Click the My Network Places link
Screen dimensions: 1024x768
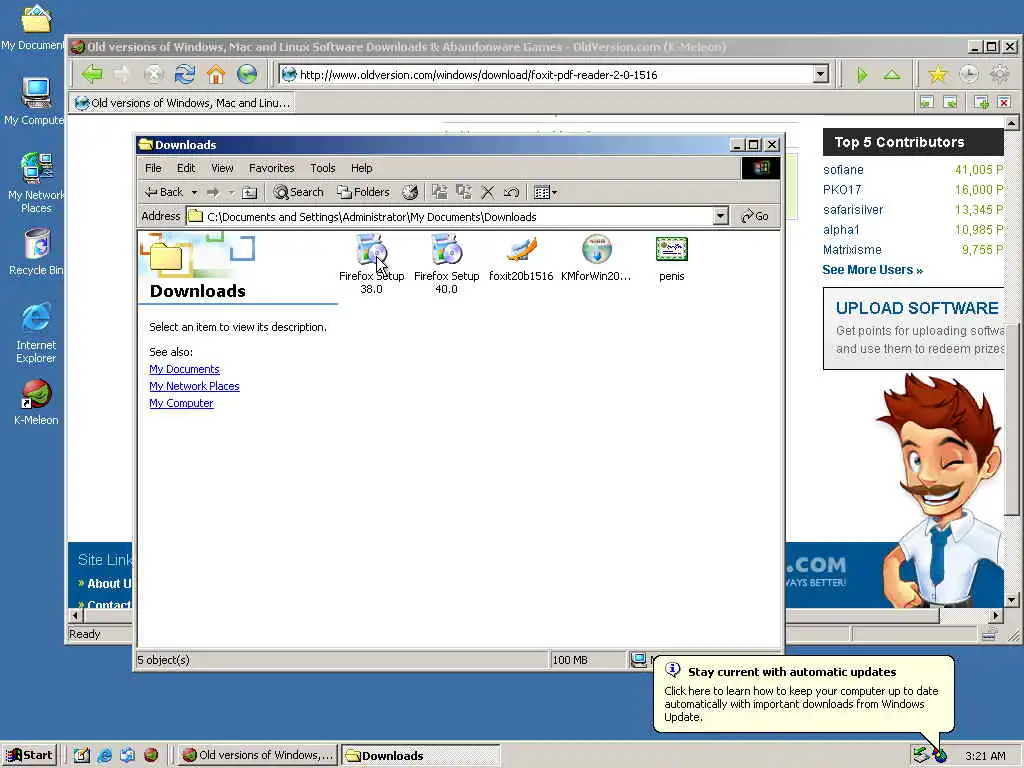point(194,386)
